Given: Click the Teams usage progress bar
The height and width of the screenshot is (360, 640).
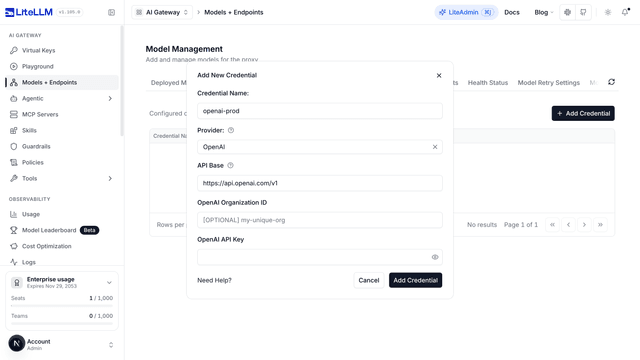Looking at the screenshot, I should [62, 324].
